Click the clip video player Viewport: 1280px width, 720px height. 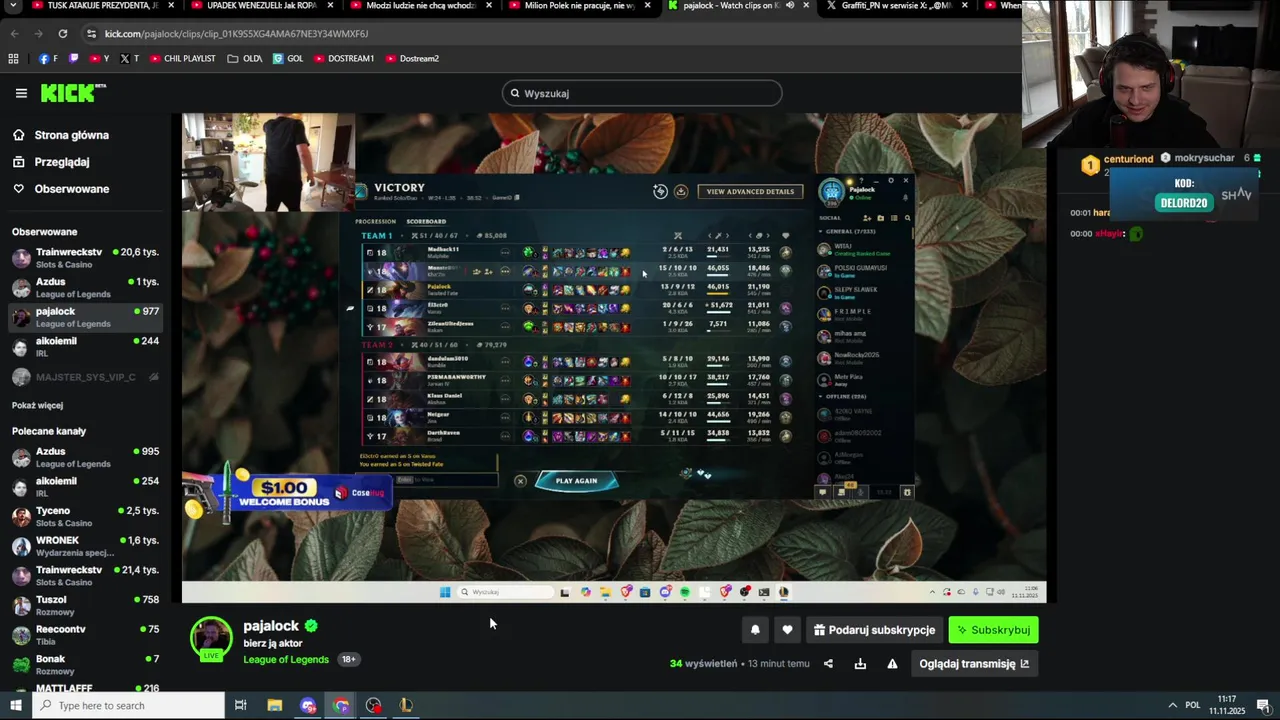[614, 357]
